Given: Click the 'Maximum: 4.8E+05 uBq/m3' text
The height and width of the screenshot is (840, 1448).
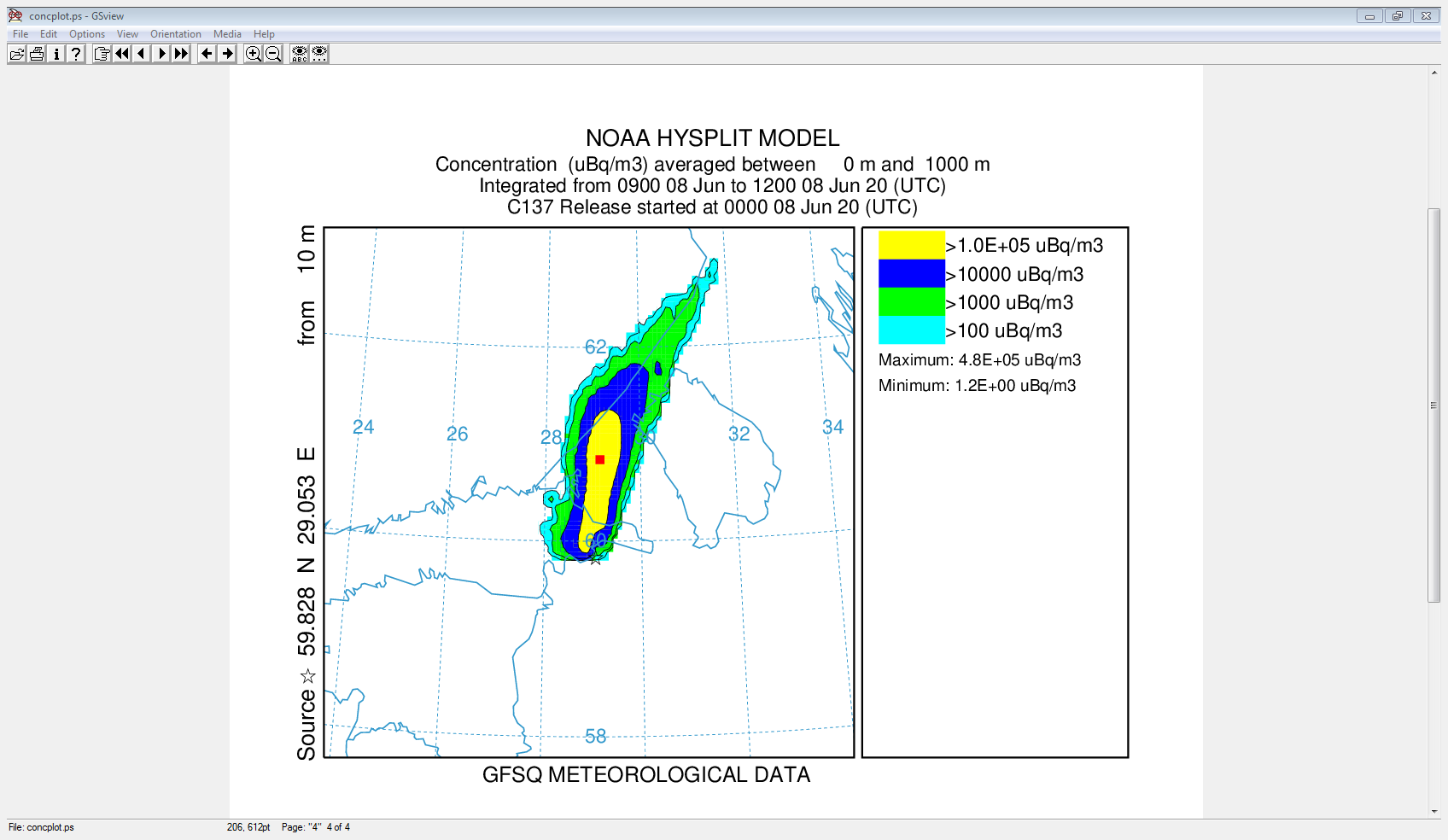Looking at the screenshot, I should click(979, 360).
